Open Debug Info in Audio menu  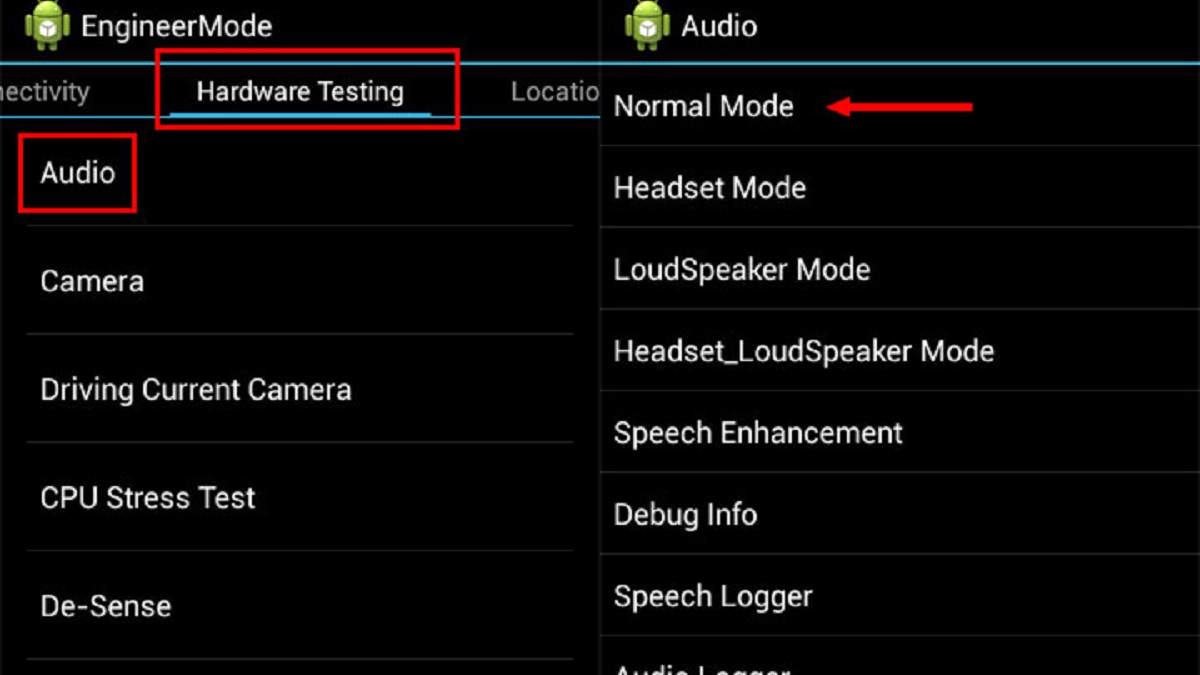click(900, 514)
